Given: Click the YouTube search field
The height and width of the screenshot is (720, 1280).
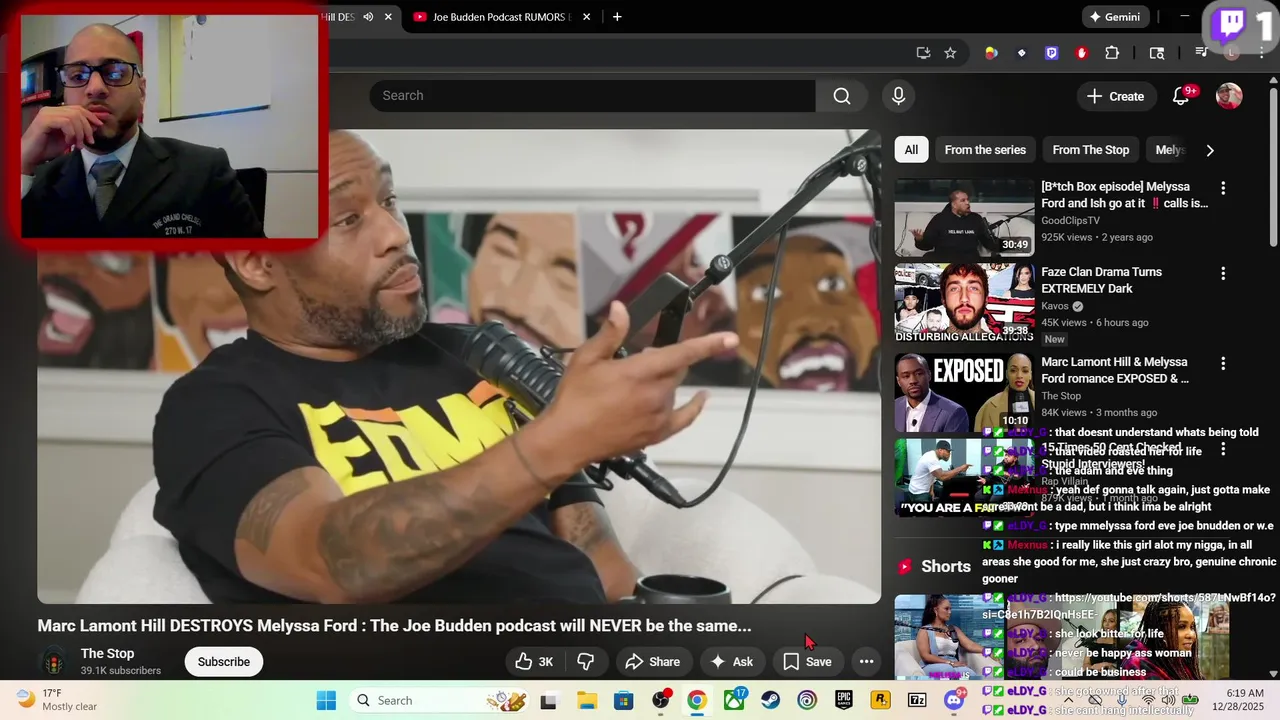Looking at the screenshot, I should coord(592,96).
